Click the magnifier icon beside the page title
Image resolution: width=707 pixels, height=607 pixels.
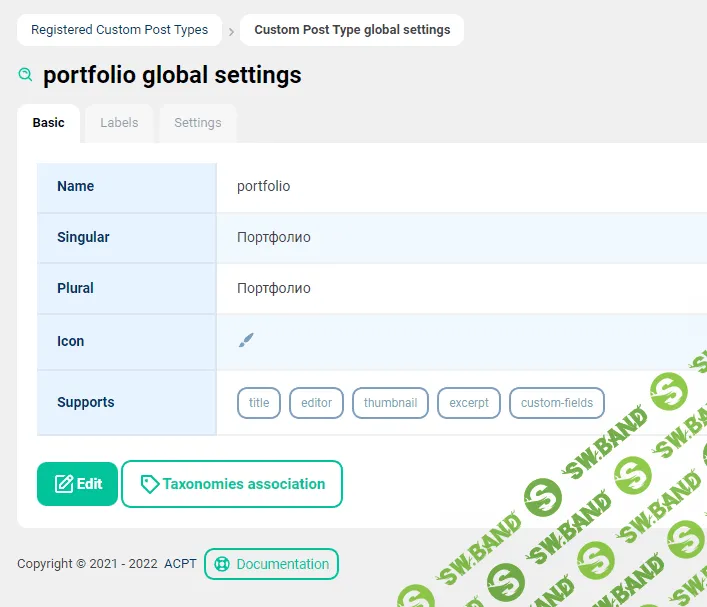25,75
